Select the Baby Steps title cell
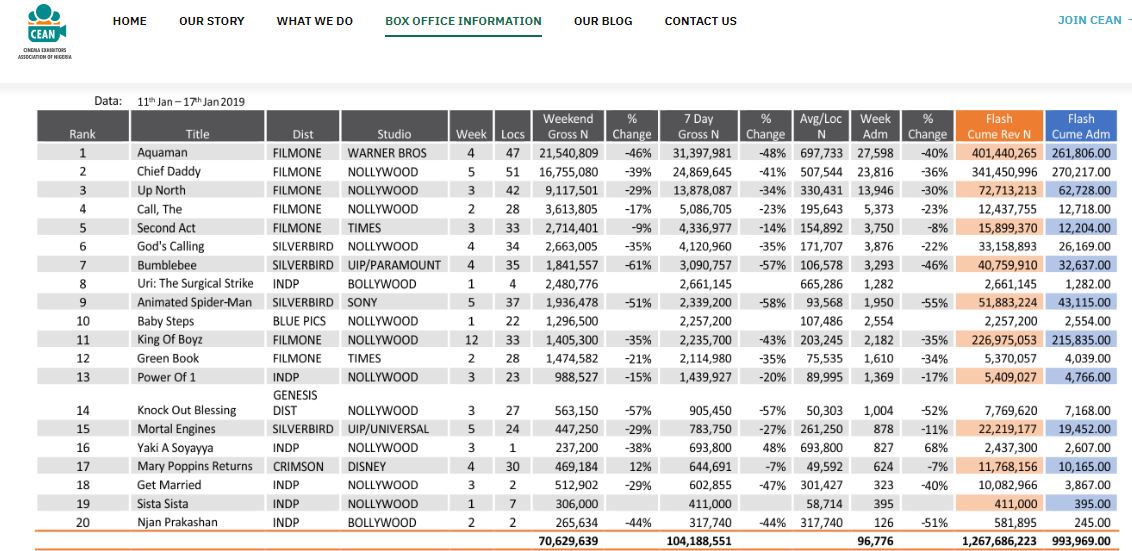Screen dimensions: 1132x551 tap(165, 321)
